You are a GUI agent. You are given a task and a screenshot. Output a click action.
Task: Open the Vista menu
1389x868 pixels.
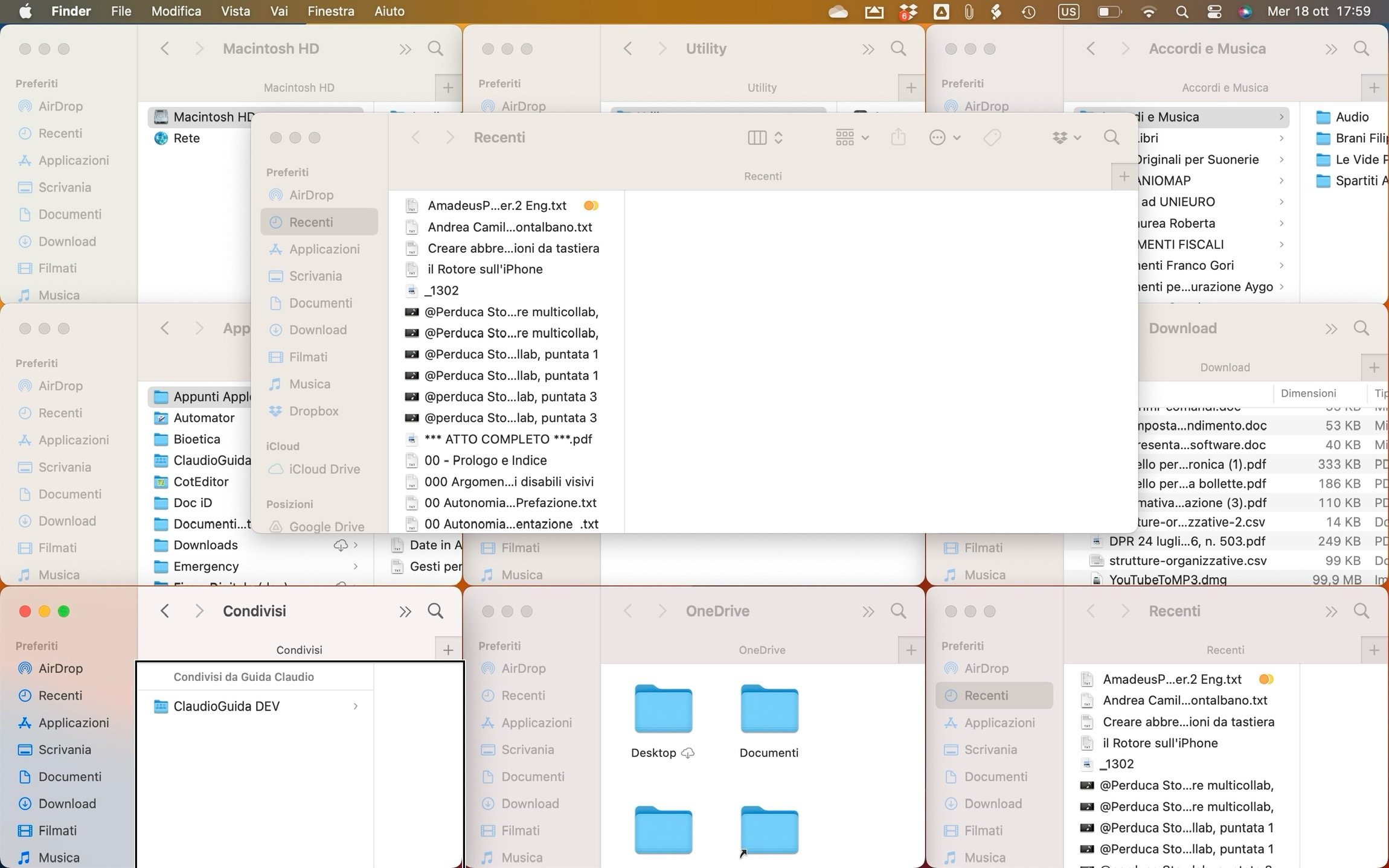236,11
